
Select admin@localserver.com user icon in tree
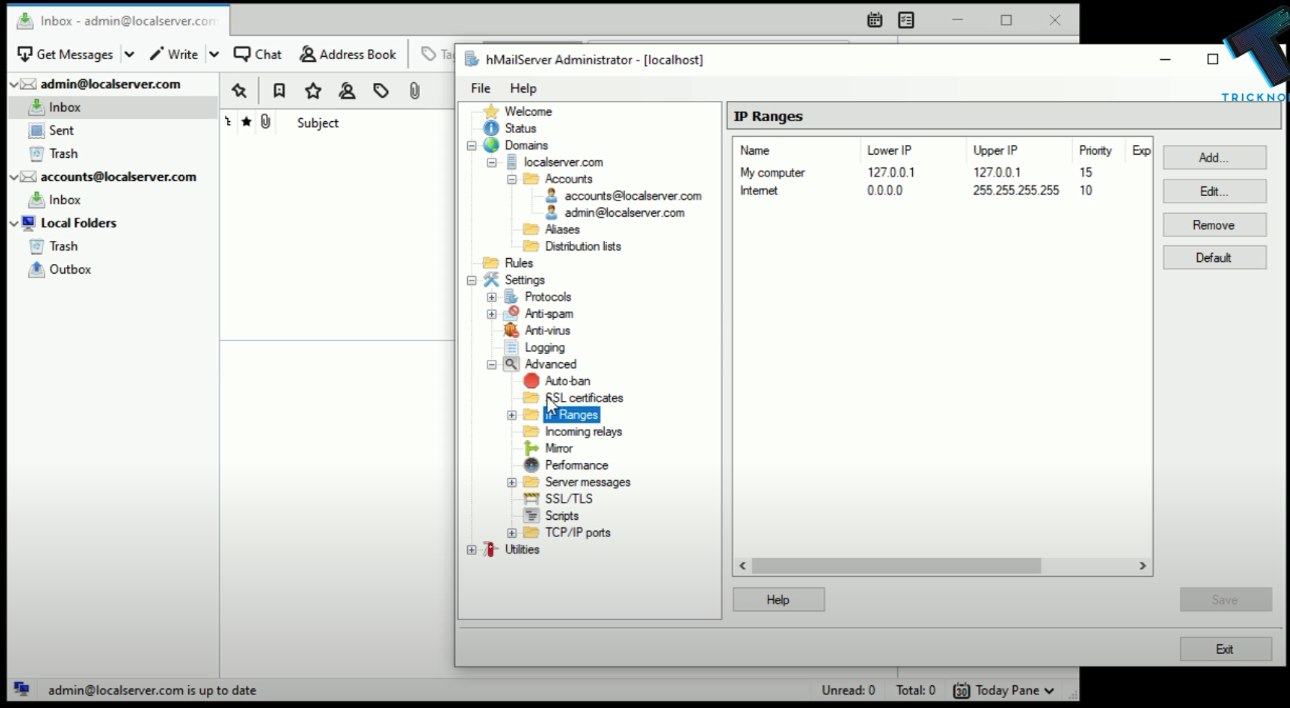(551, 213)
